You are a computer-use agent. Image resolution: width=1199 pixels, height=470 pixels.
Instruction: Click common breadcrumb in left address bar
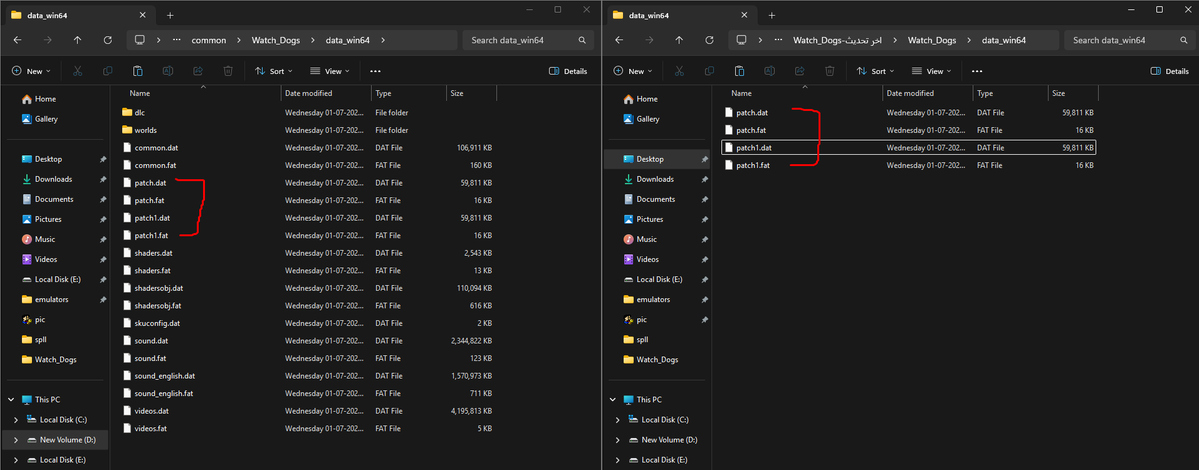(x=209, y=41)
